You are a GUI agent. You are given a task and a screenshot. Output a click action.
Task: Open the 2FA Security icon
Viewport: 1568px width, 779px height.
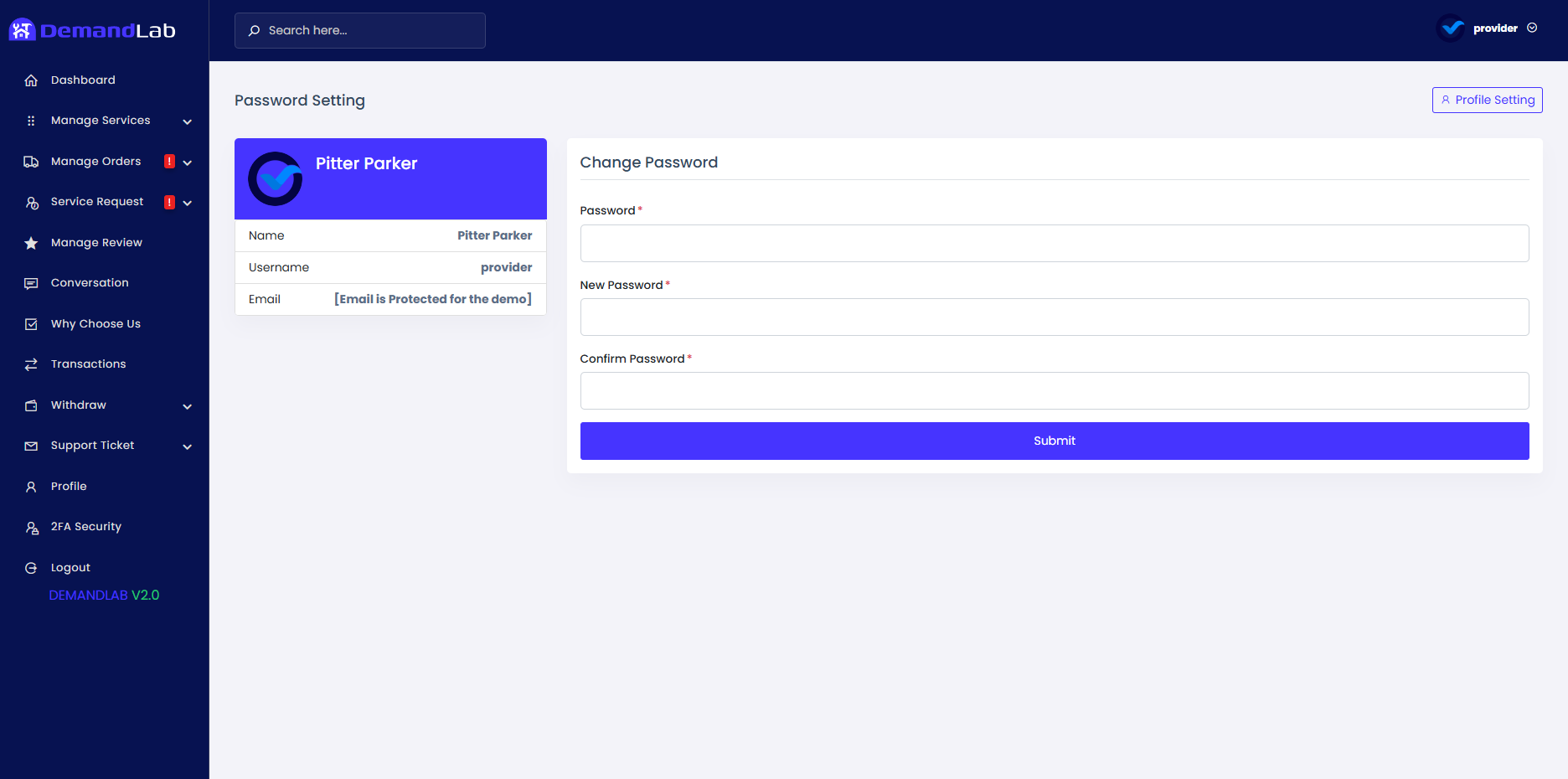[31, 526]
